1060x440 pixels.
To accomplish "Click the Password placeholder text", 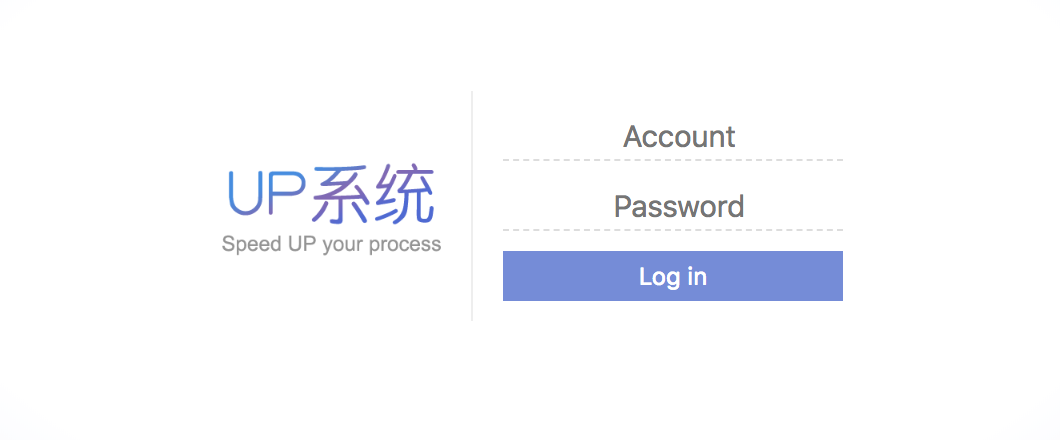I will tap(679, 207).
